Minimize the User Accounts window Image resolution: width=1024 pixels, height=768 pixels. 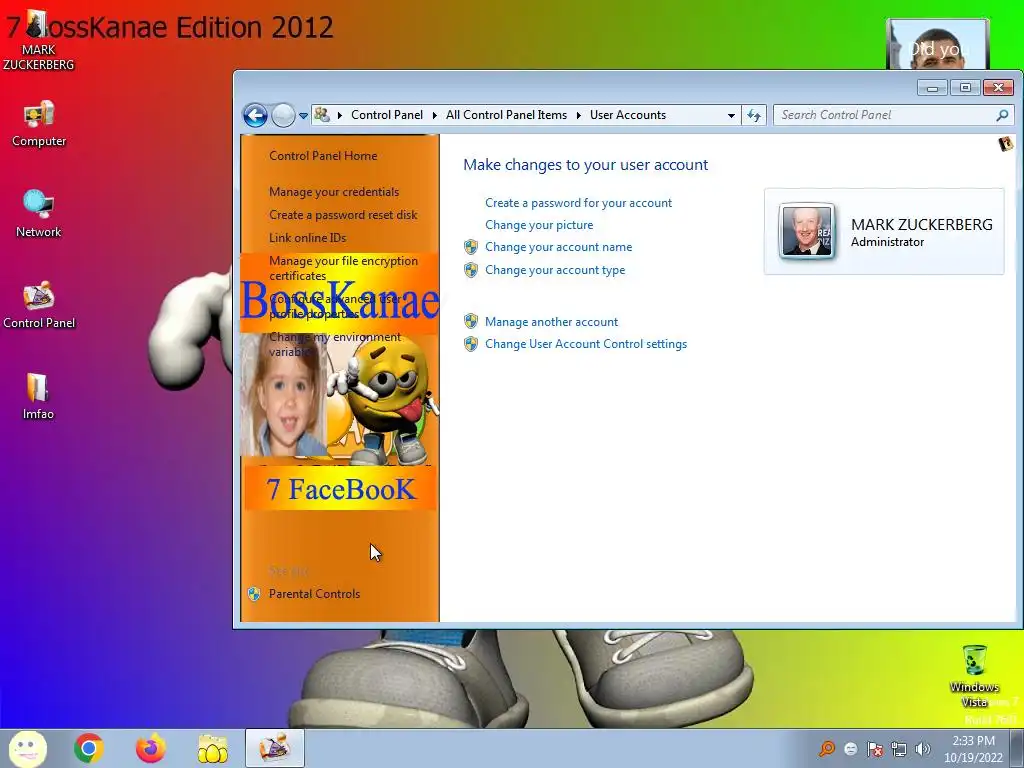pos(932,88)
